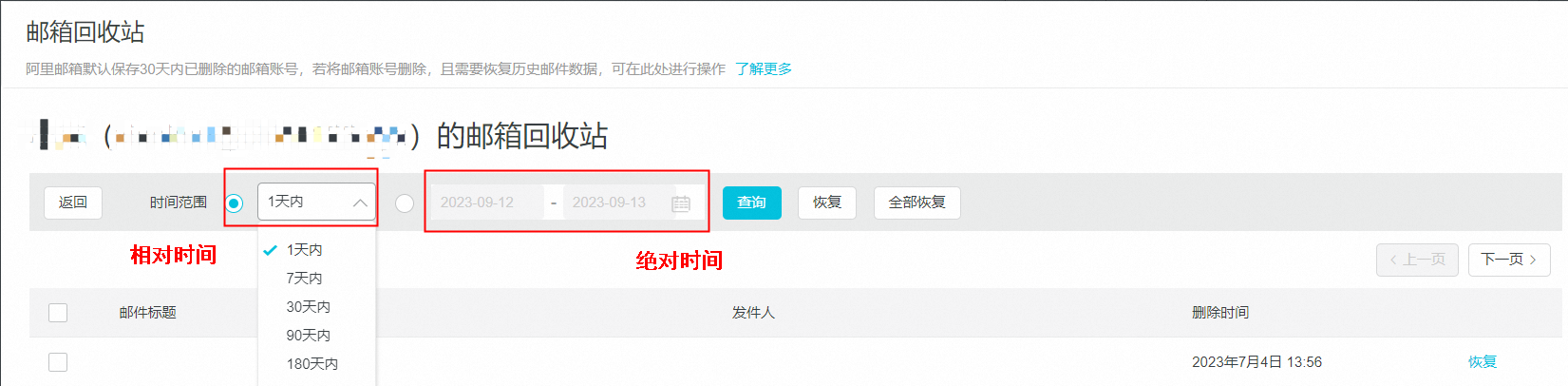
Task: Click the 全部恢复 button
Action: coord(917,203)
